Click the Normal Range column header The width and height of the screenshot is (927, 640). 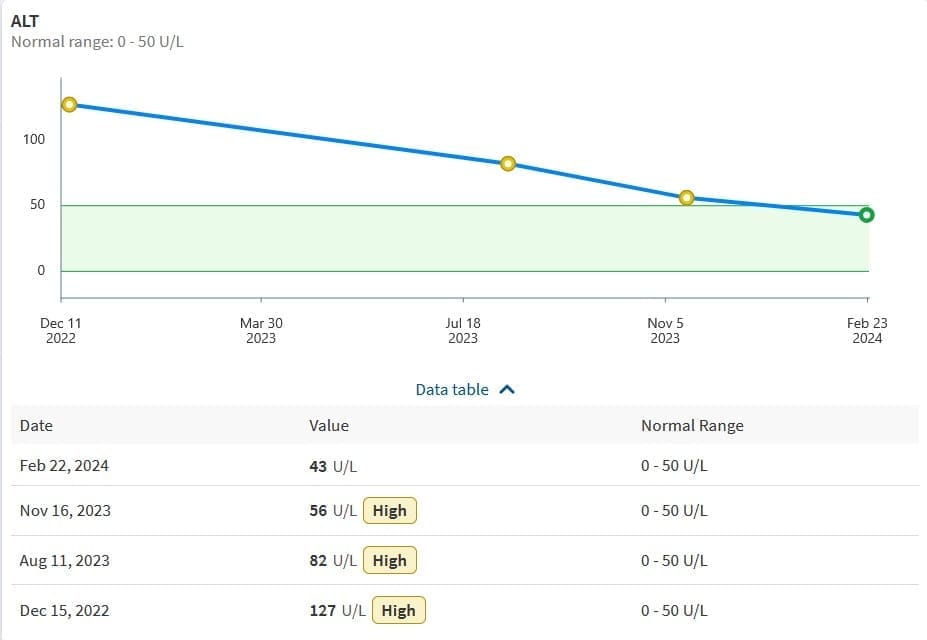pyautogui.click(x=692, y=426)
